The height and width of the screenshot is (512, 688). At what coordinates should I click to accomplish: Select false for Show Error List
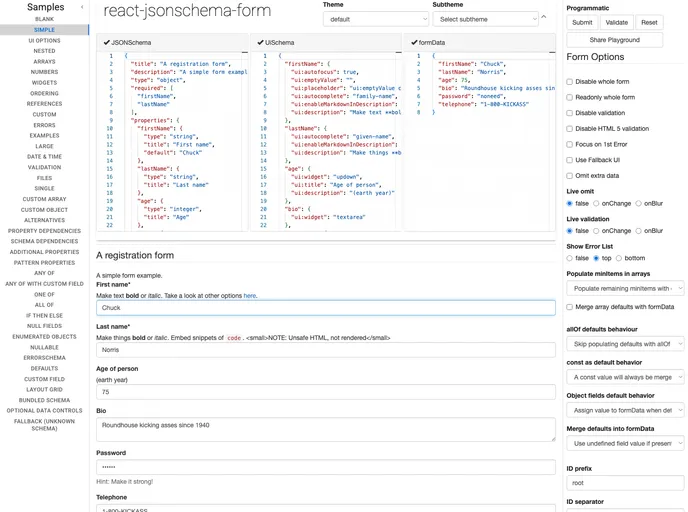coord(570,258)
